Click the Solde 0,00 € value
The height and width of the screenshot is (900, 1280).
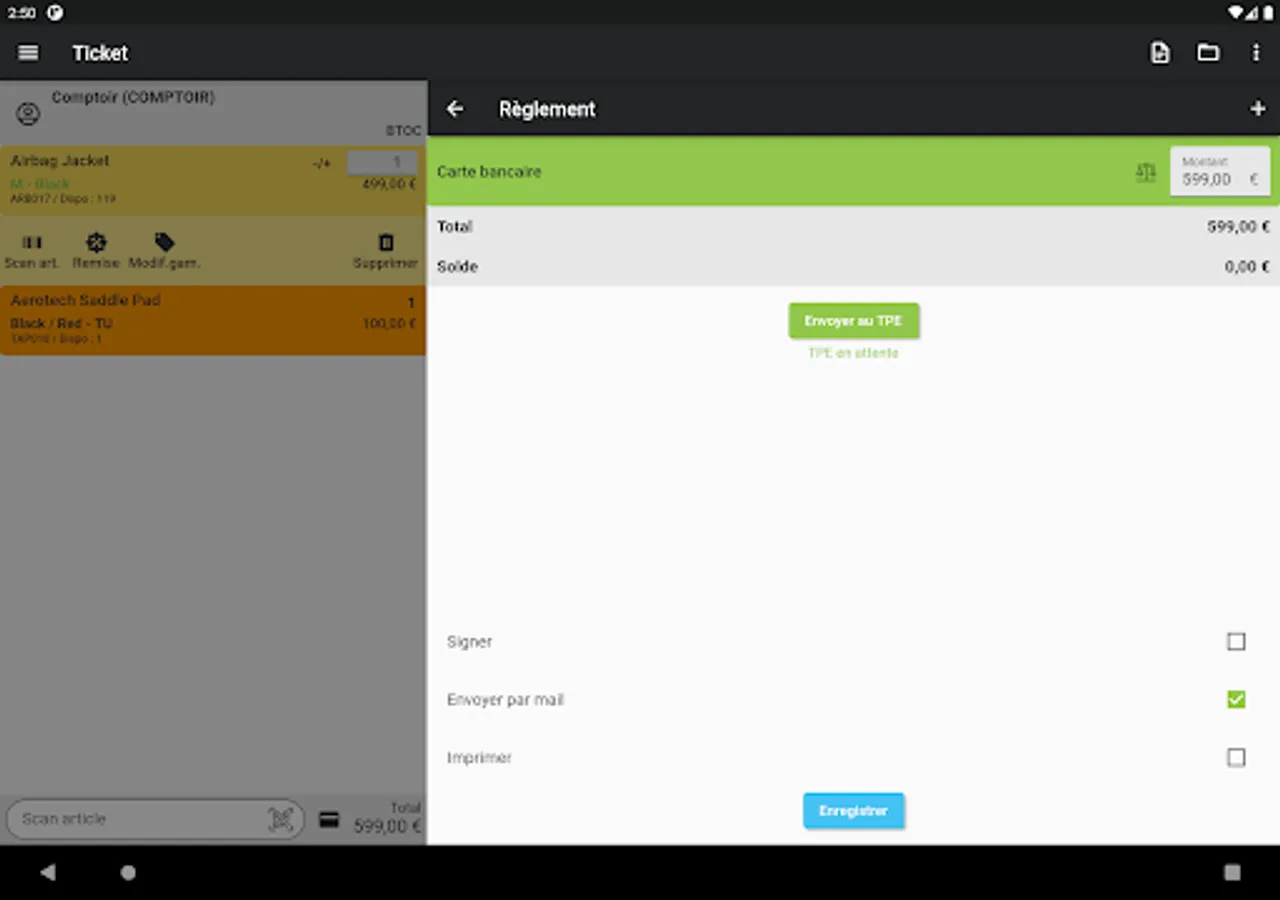coord(1246,267)
